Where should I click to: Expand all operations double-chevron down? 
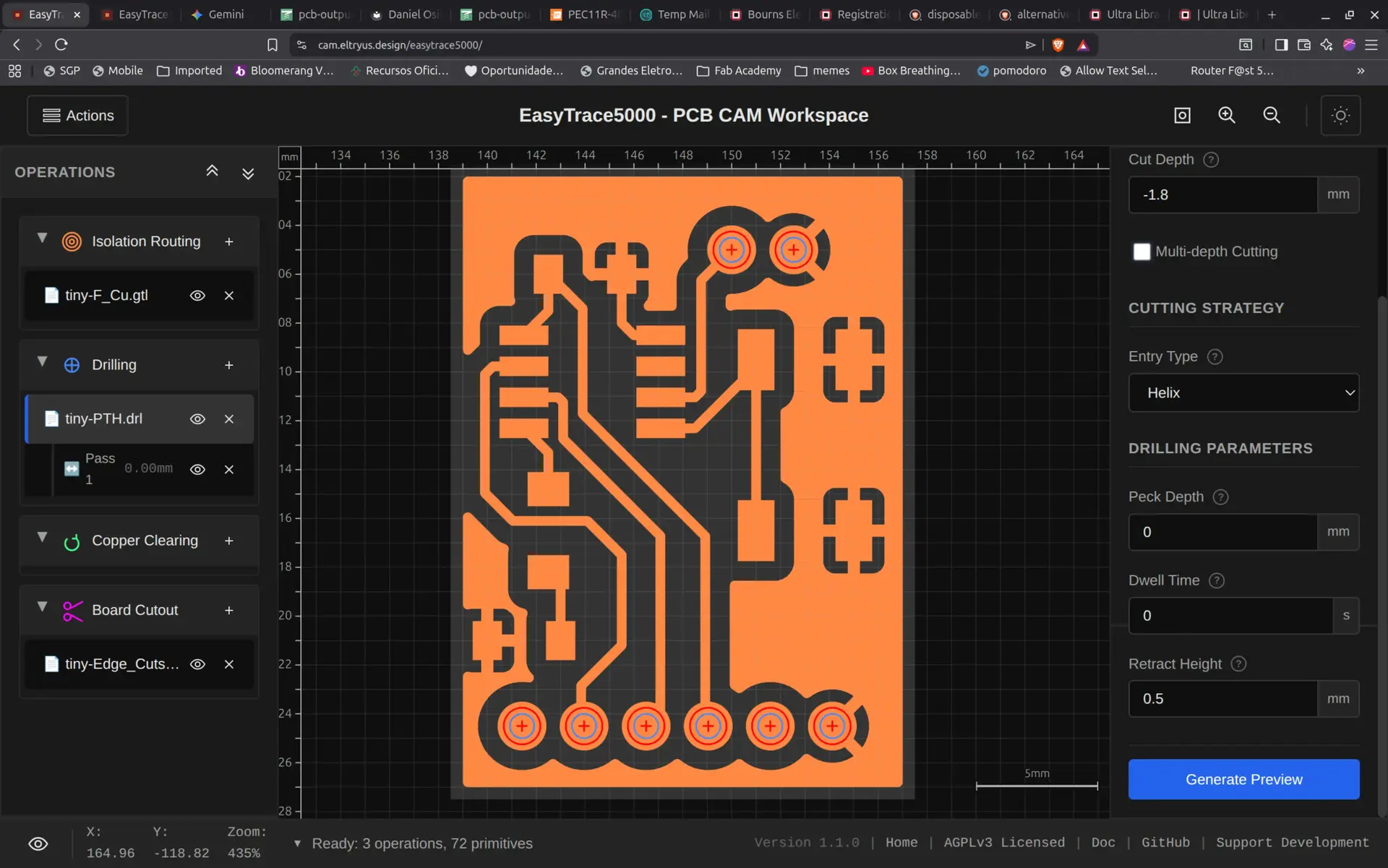click(248, 173)
